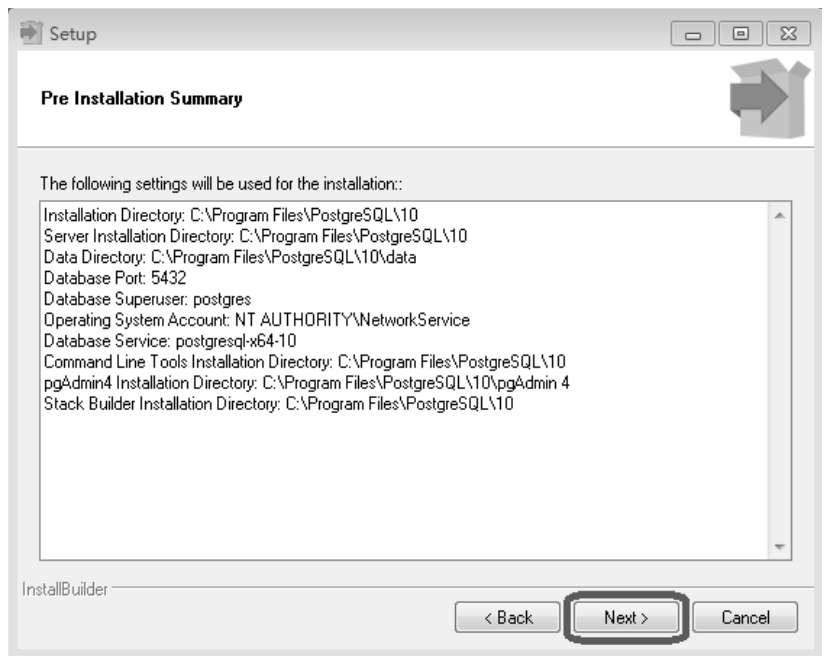Select the Database Superuser: postgres line
This screenshot has width=825, height=659.
pyautogui.click(x=147, y=299)
